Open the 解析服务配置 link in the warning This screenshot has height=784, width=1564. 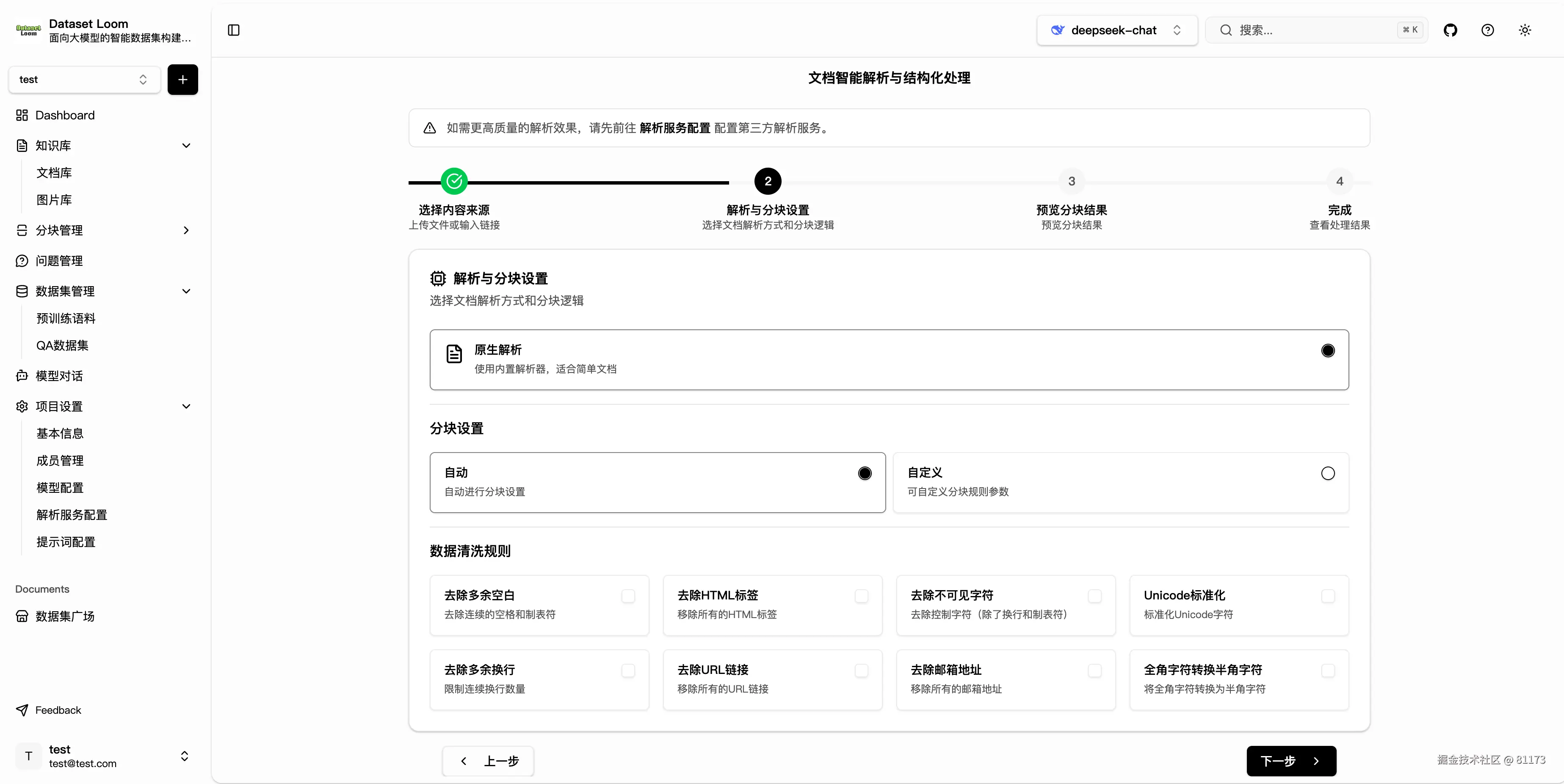(674, 127)
